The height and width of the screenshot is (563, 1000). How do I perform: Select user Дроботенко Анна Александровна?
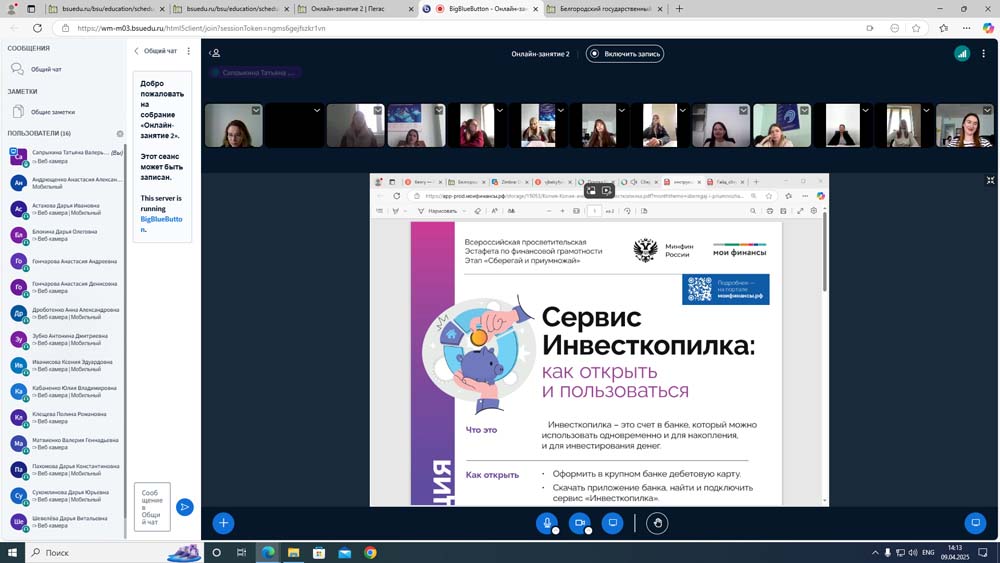[x=66, y=313]
